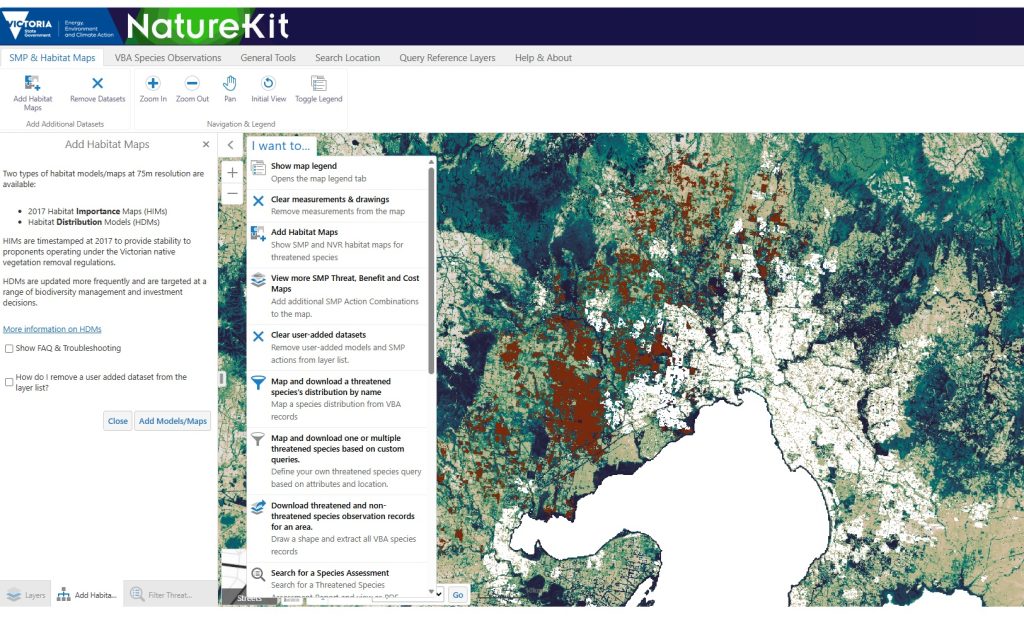Collapse the 'I want to...' menu
The width and height of the screenshot is (1024, 635).
pyautogui.click(x=281, y=146)
